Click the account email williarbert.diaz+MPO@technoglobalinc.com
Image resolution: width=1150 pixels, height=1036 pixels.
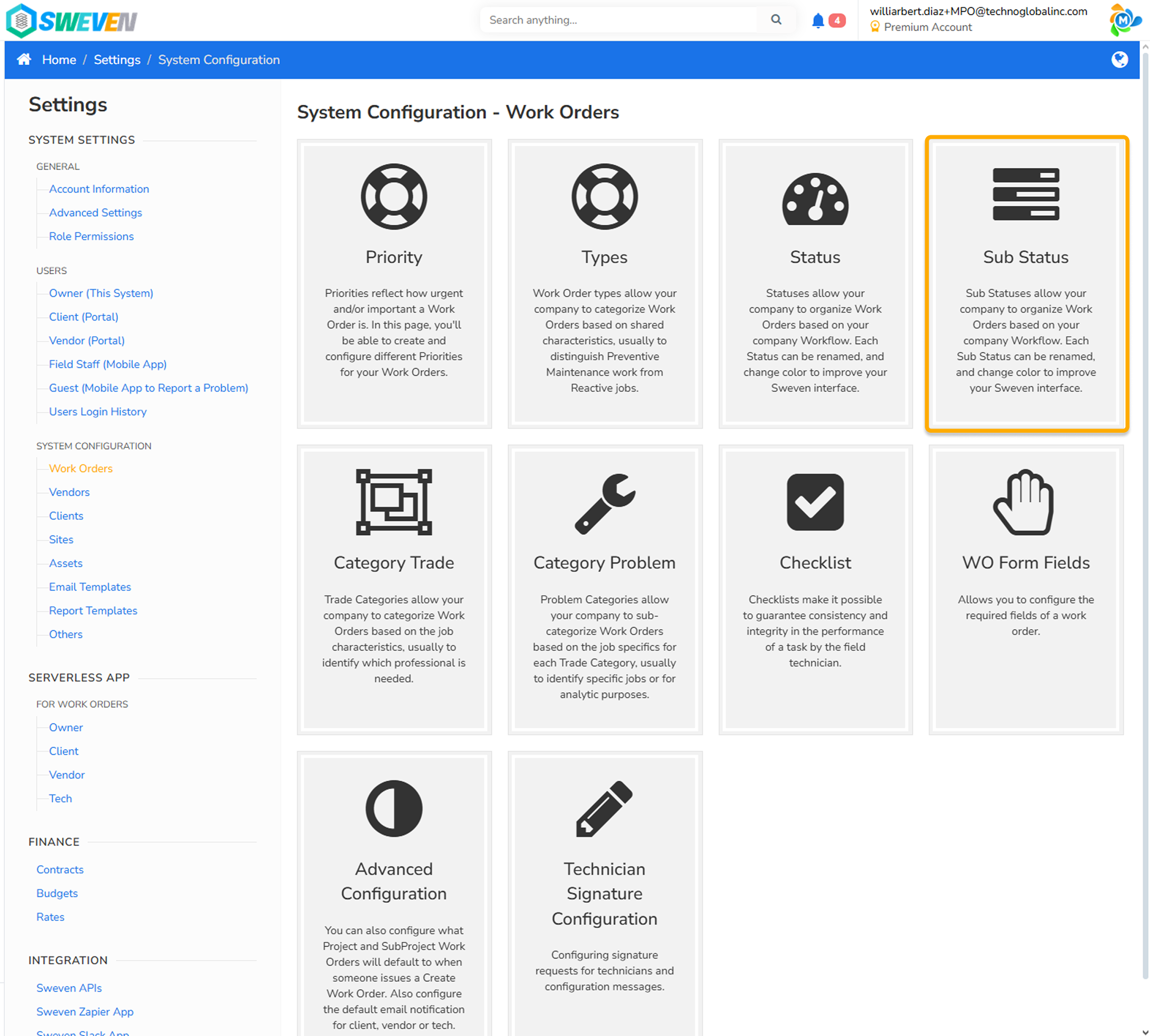(979, 12)
